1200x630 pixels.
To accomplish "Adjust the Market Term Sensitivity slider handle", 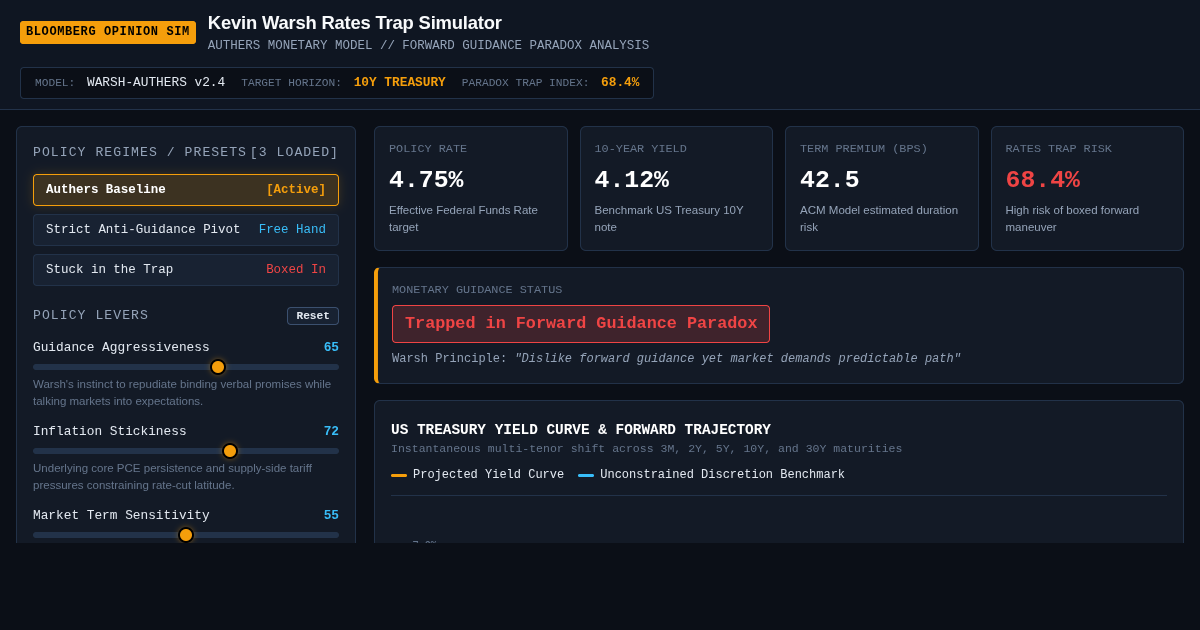I will [186, 535].
